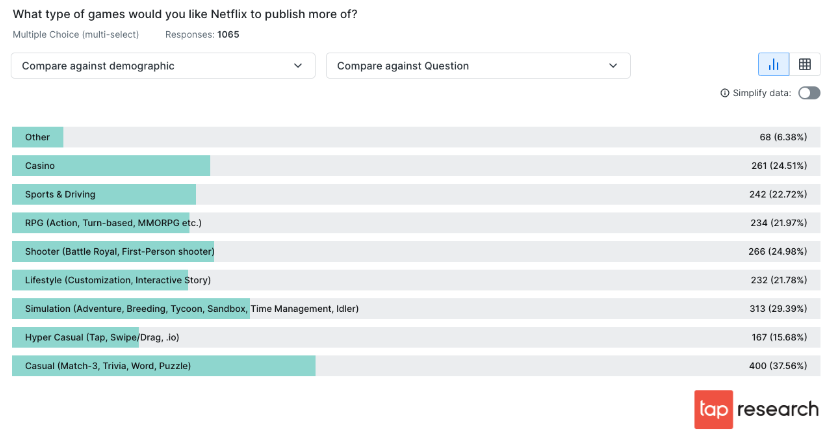Click the value 234 (21.97%)
The width and height of the screenshot is (837, 437).
tap(778, 223)
